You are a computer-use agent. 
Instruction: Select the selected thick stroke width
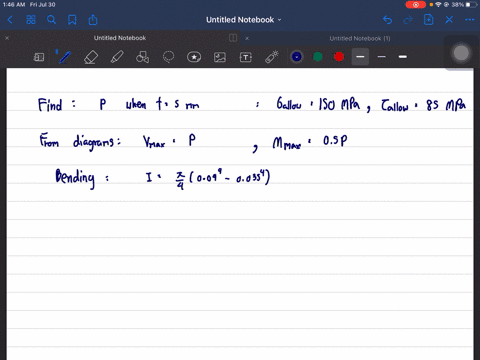coord(360,57)
